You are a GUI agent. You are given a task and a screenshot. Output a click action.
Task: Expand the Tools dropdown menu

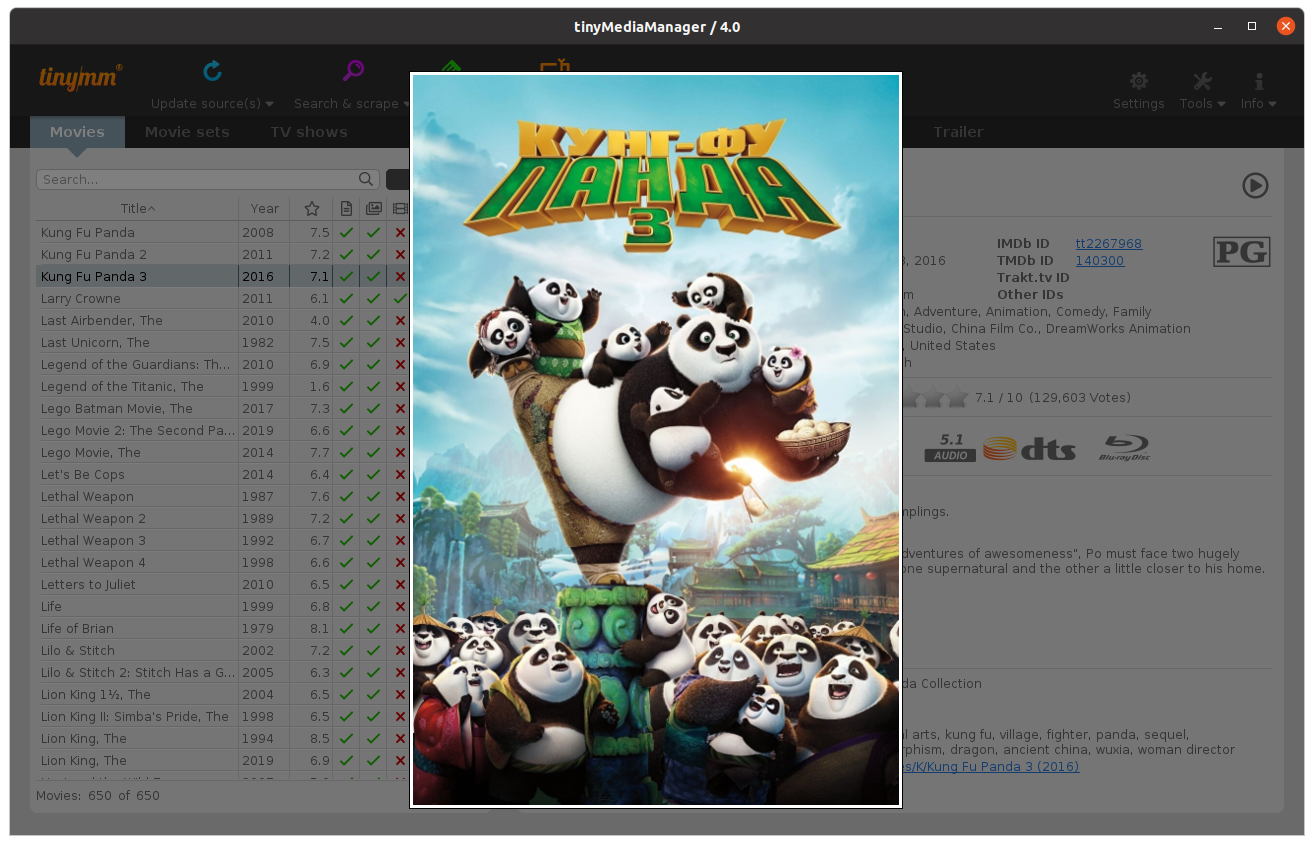pos(1221,104)
